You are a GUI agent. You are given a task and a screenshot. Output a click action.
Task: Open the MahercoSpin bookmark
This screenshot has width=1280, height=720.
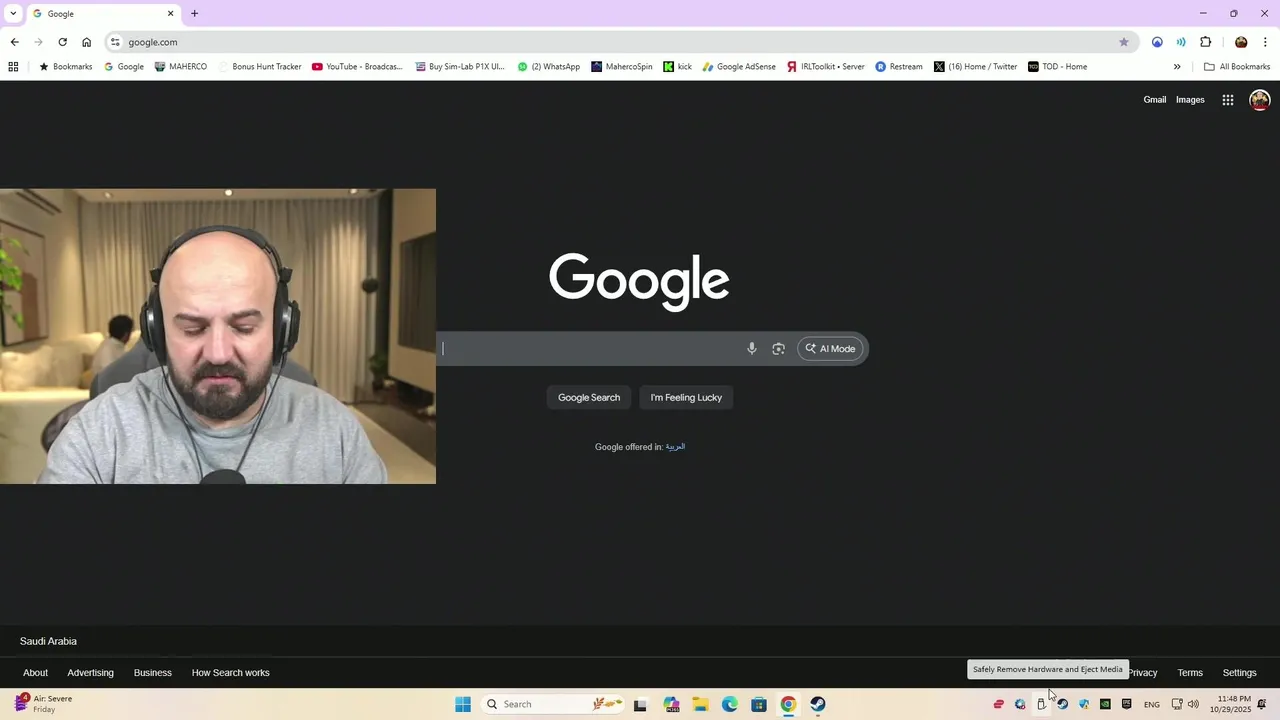pyautogui.click(x=621, y=67)
